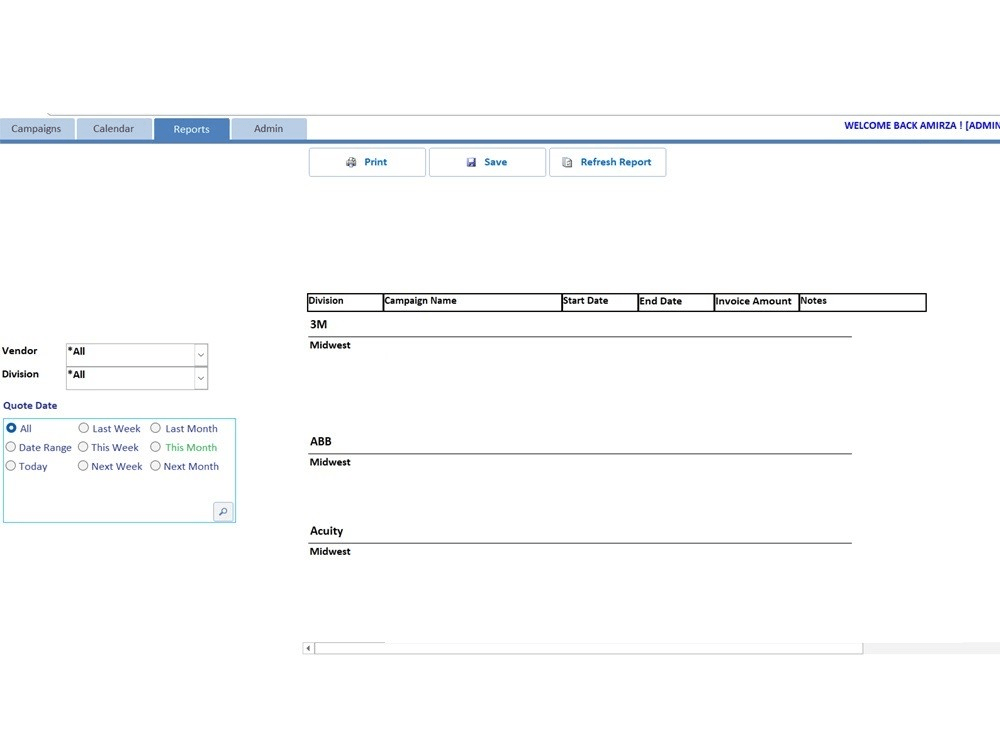Switch to the Calendar tab
1000x750 pixels.
(x=114, y=129)
